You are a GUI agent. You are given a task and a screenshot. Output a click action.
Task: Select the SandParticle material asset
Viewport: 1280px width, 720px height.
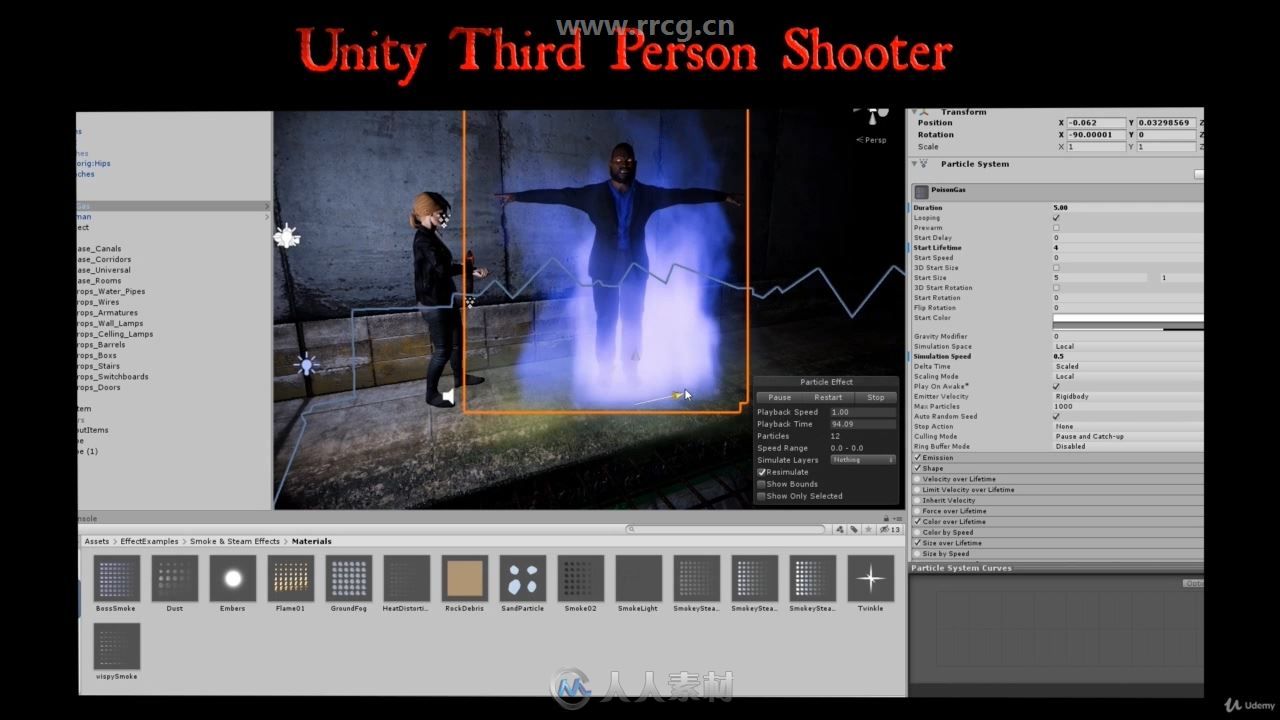point(523,579)
